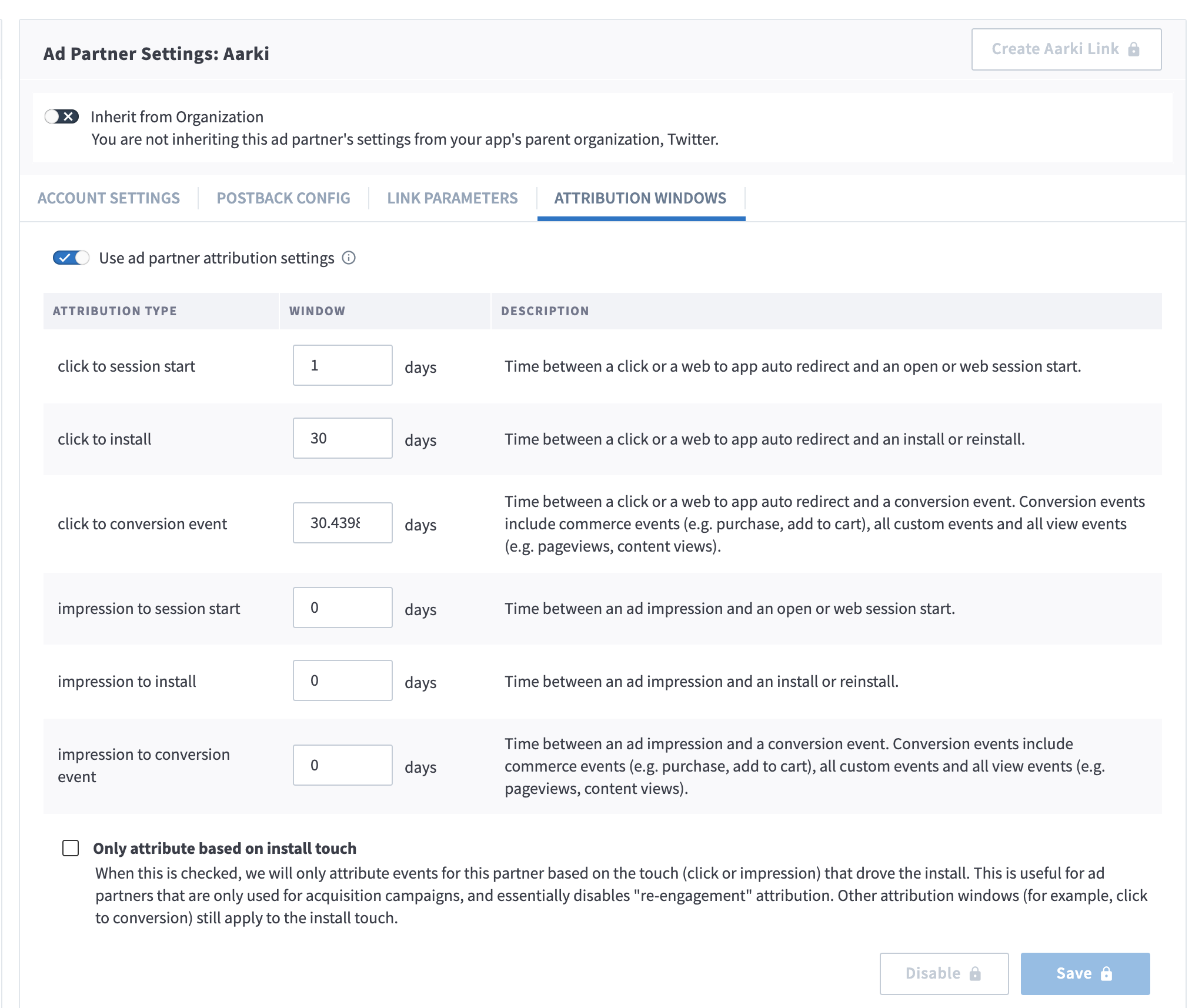Select Attribution Windows tab

tap(640, 198)
